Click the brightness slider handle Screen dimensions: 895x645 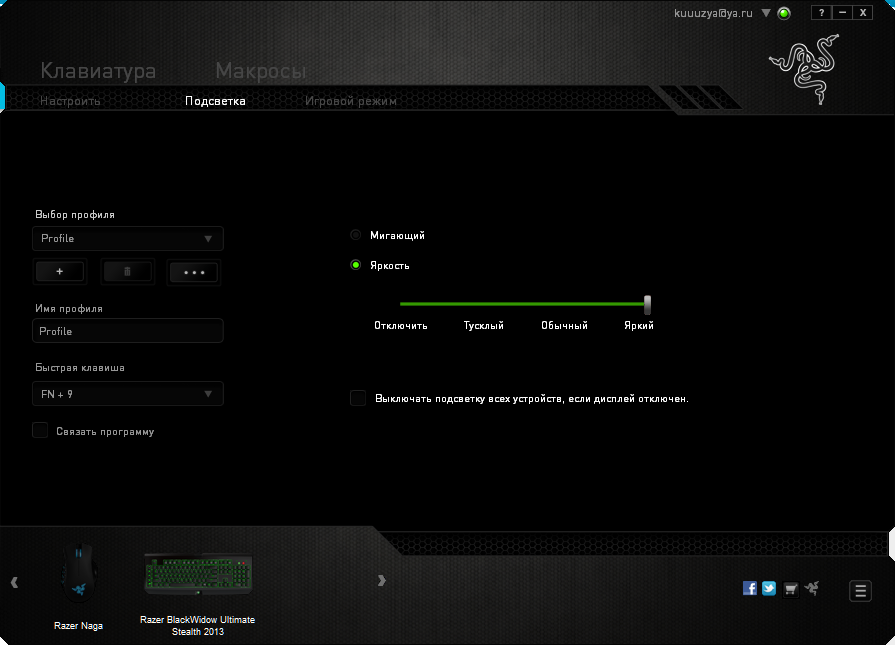(x=647, y=304)
